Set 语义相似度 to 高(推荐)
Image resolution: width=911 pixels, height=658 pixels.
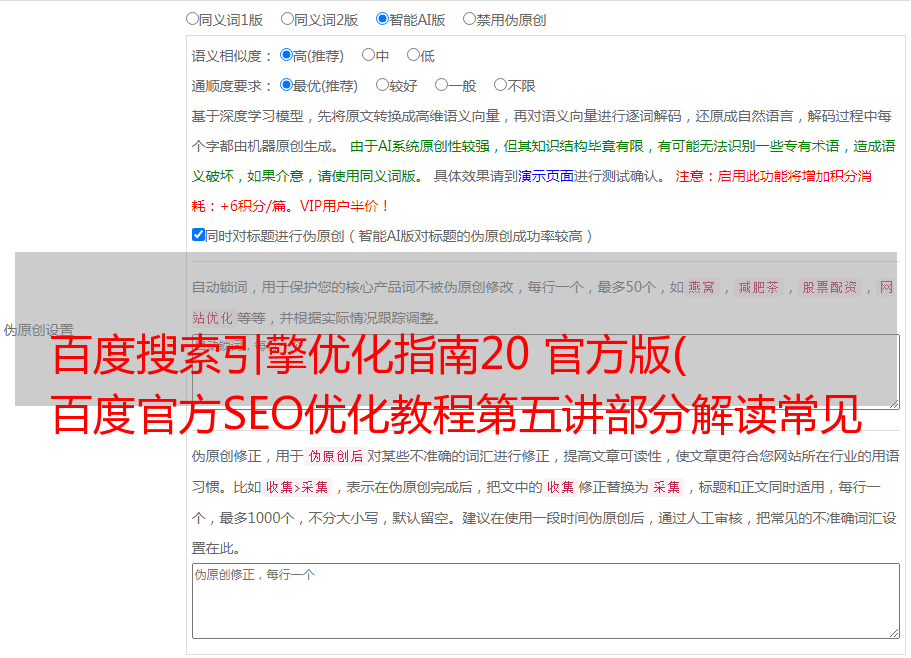[x=286, y=55]
